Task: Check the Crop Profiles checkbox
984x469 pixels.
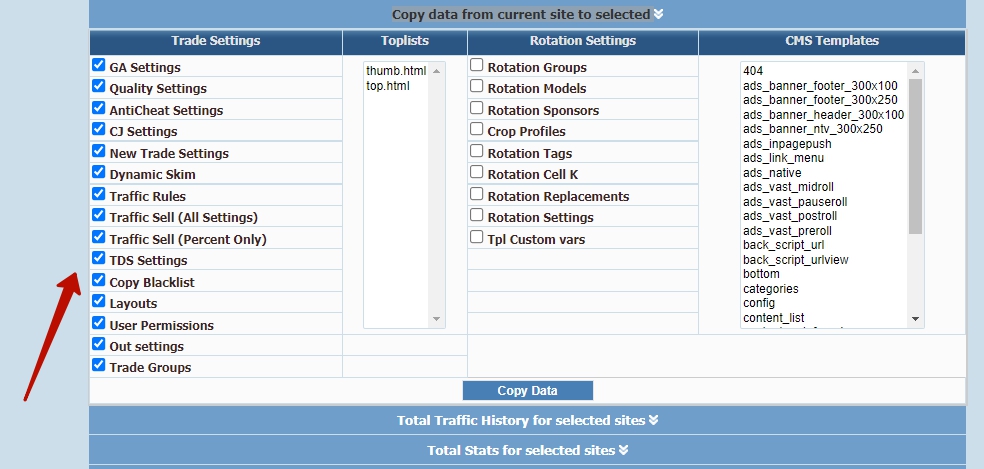Action: click(x=477, y=129)
